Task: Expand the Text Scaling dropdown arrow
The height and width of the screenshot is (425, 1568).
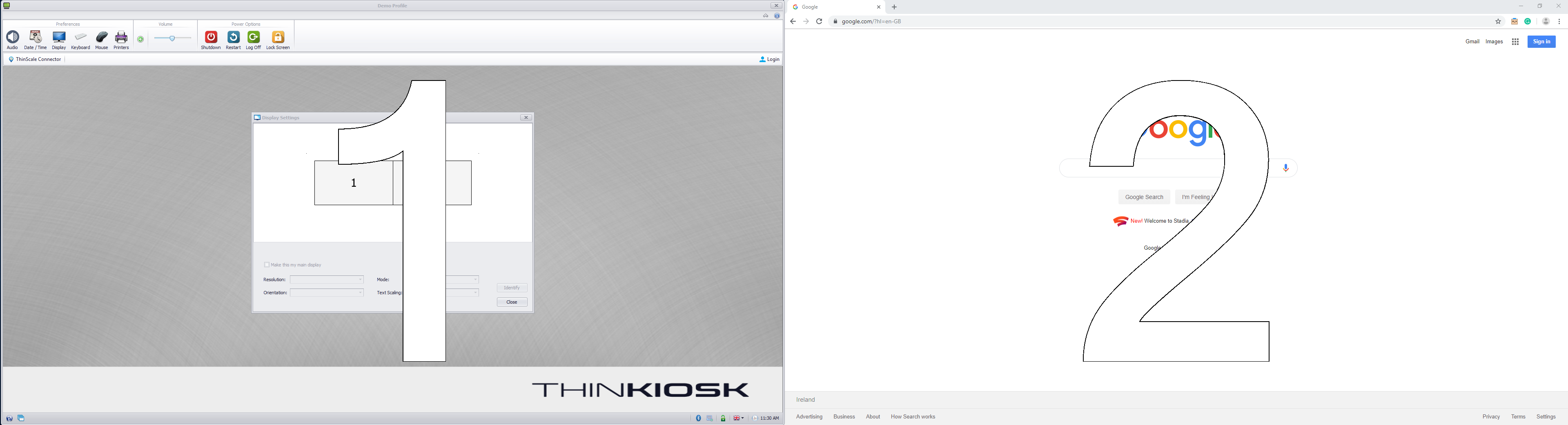Action: tap(475, 293)
